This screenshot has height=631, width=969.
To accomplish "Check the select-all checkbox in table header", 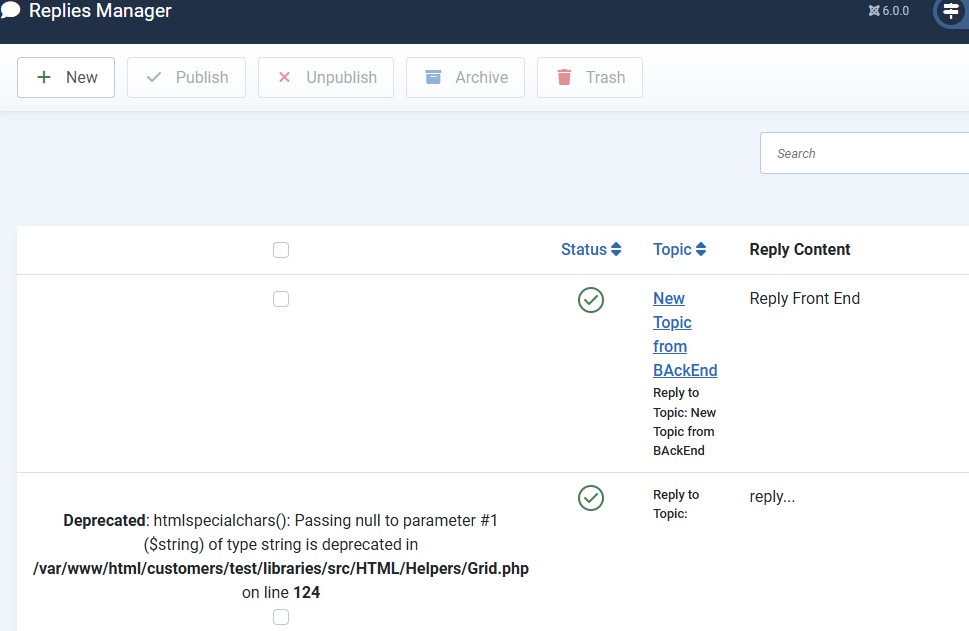I will (281, 250).
